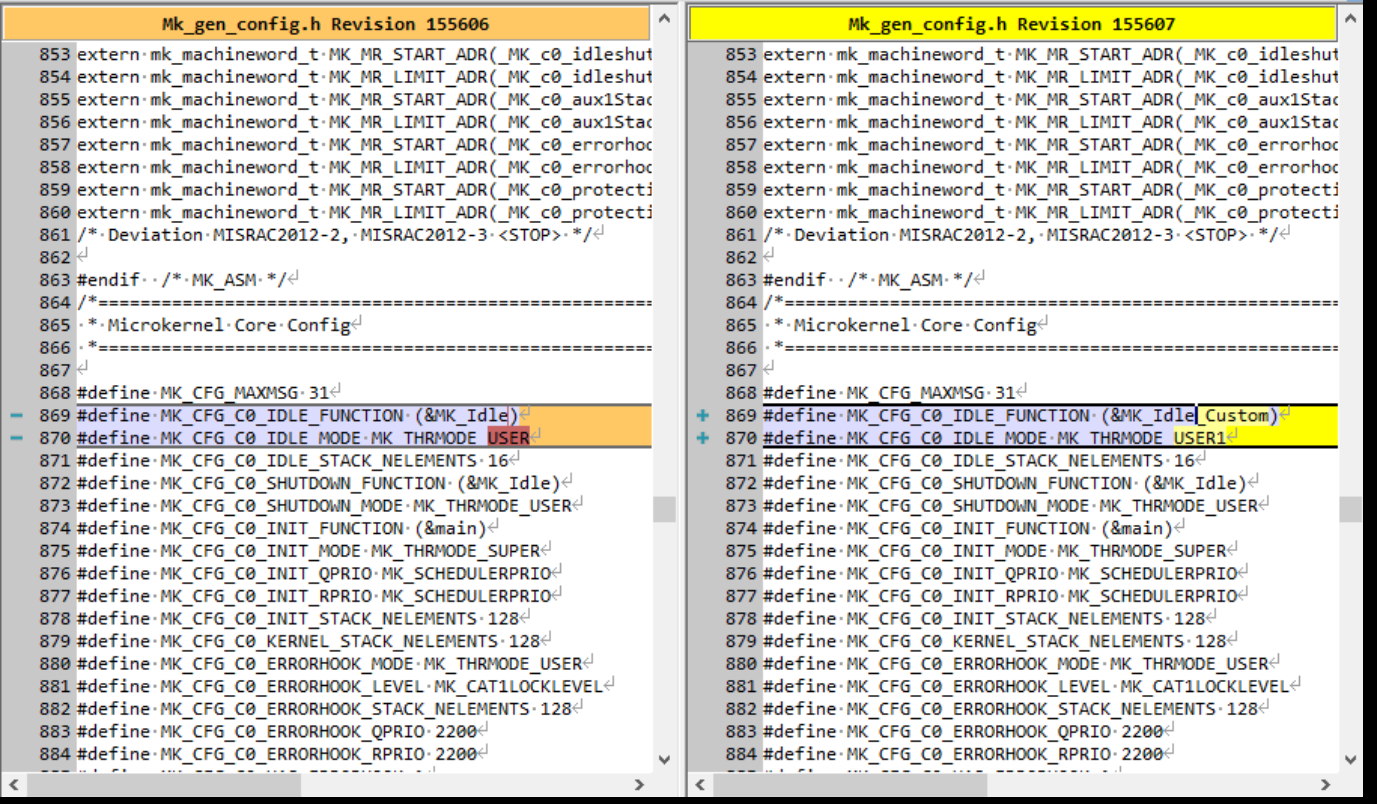Click "MK_CFG_C0_INIT_STACK_NELEMENTS 128" in left pane

pyautogui.click(x=339, y=619)
